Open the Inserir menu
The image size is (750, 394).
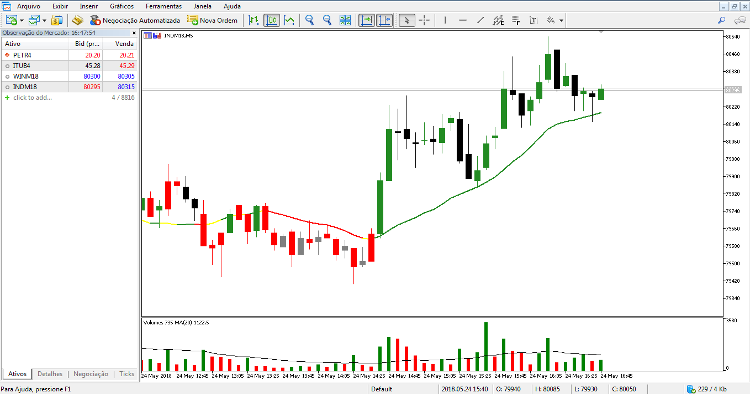point(89,6)
